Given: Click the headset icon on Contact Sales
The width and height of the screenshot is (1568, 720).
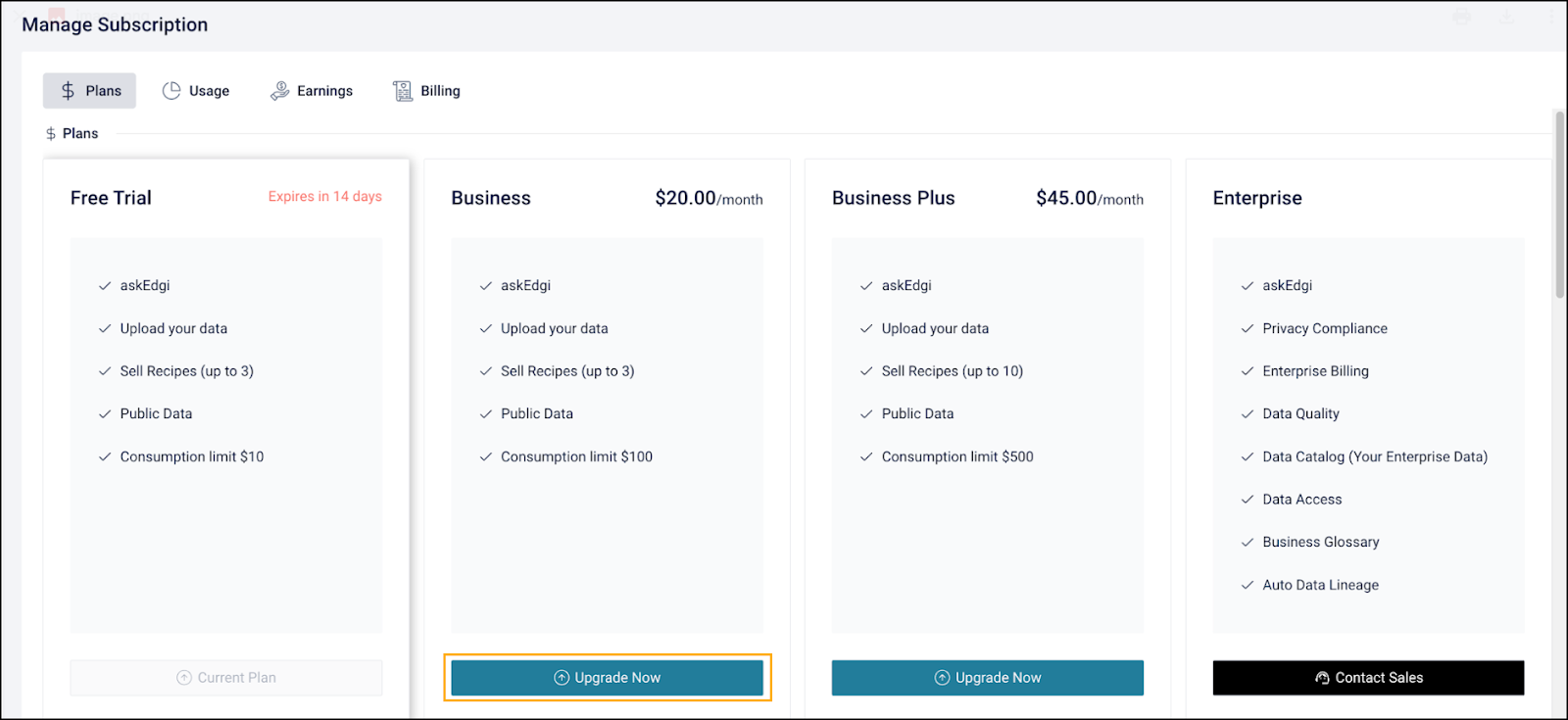Looking at the screenshot, I should [x=1322, y=678].
